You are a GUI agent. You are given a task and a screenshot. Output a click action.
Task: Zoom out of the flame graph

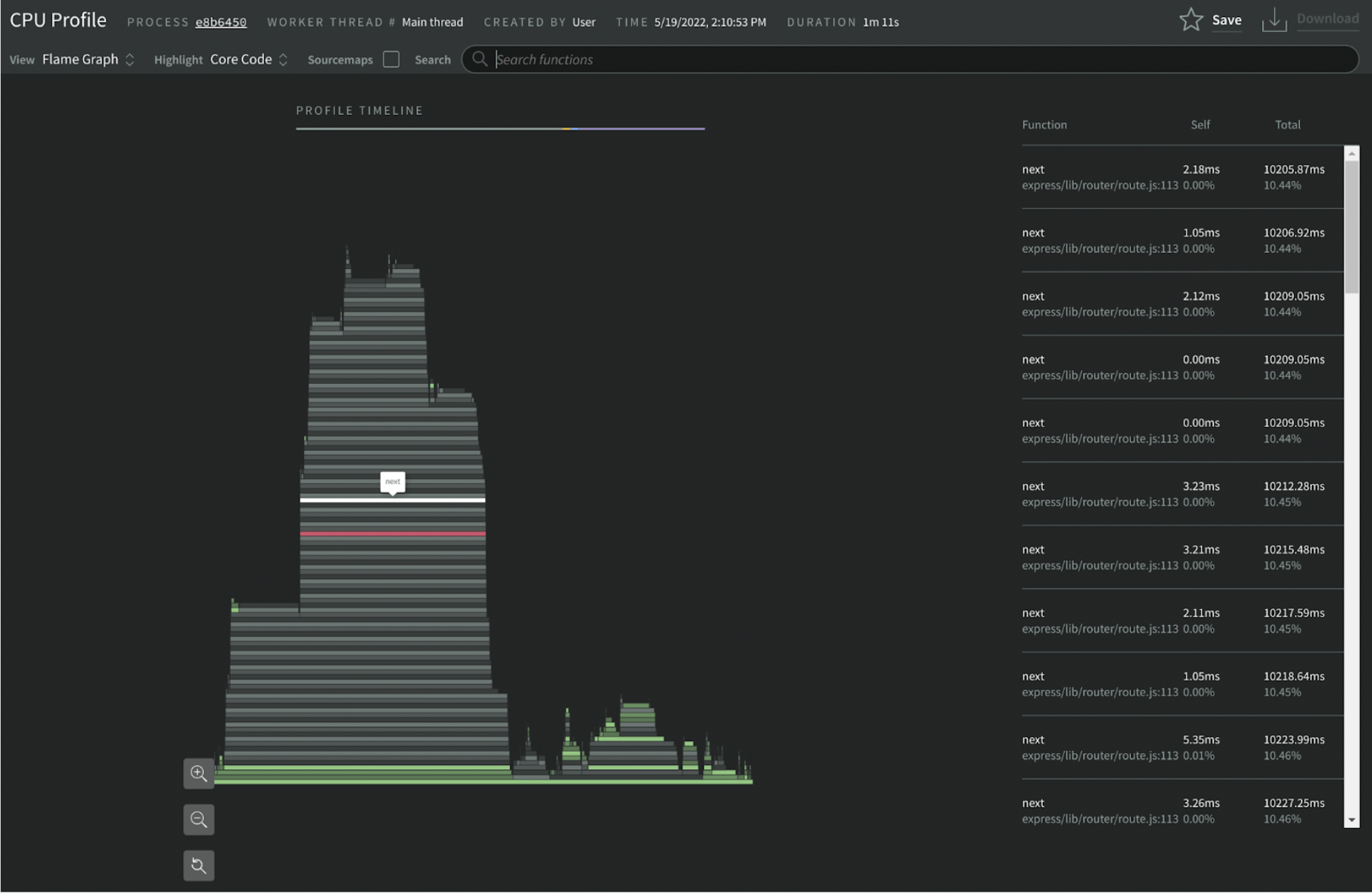[x=199, y=820]
